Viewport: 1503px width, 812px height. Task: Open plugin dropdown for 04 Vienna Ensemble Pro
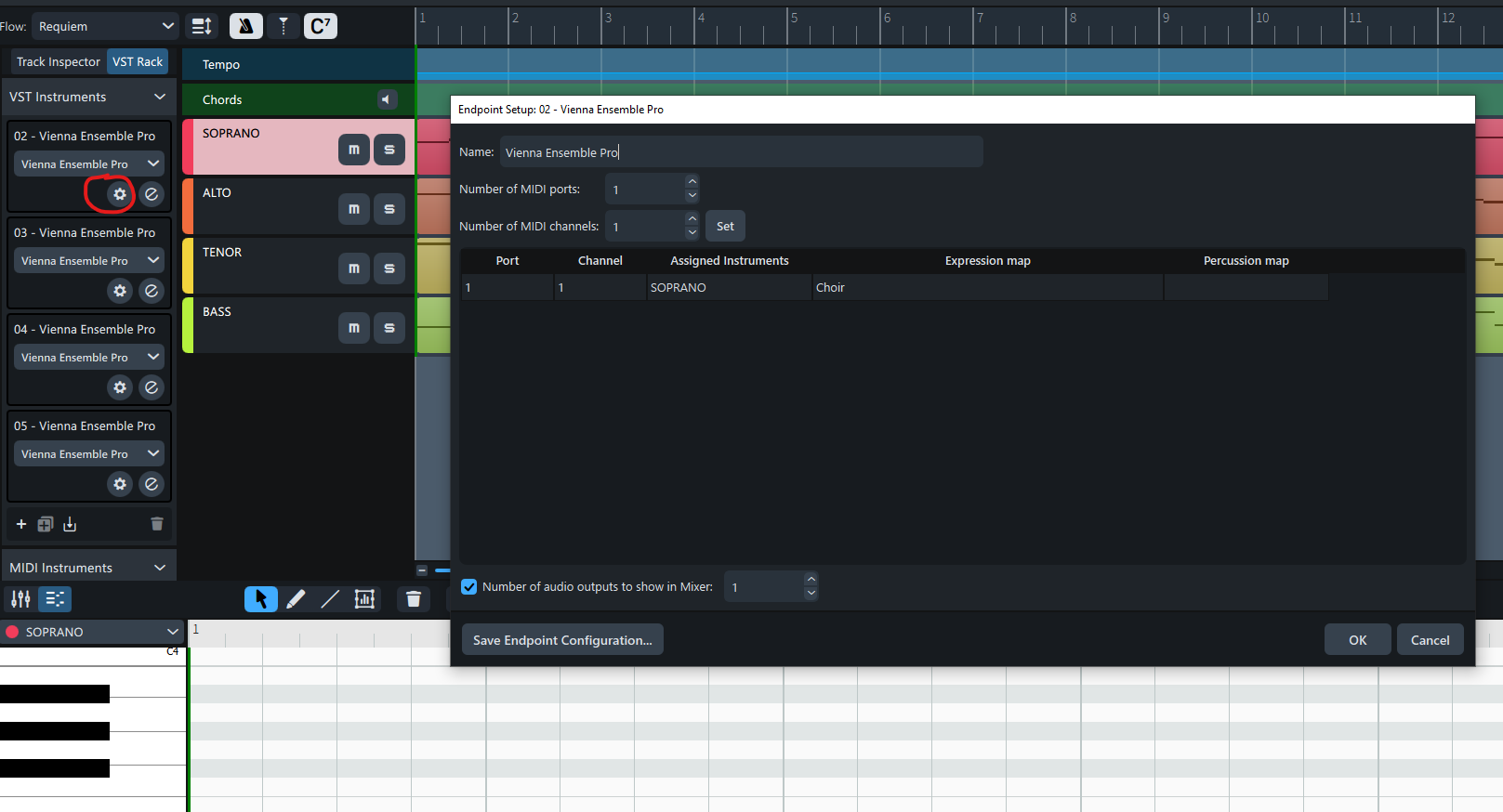88,357
